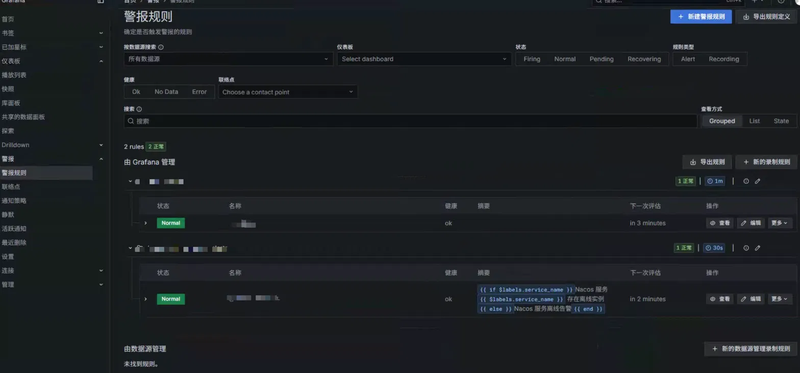Click 新的数据源管理录制规则 button
This screenshot has width=800, height=373.
click(750, 349)
